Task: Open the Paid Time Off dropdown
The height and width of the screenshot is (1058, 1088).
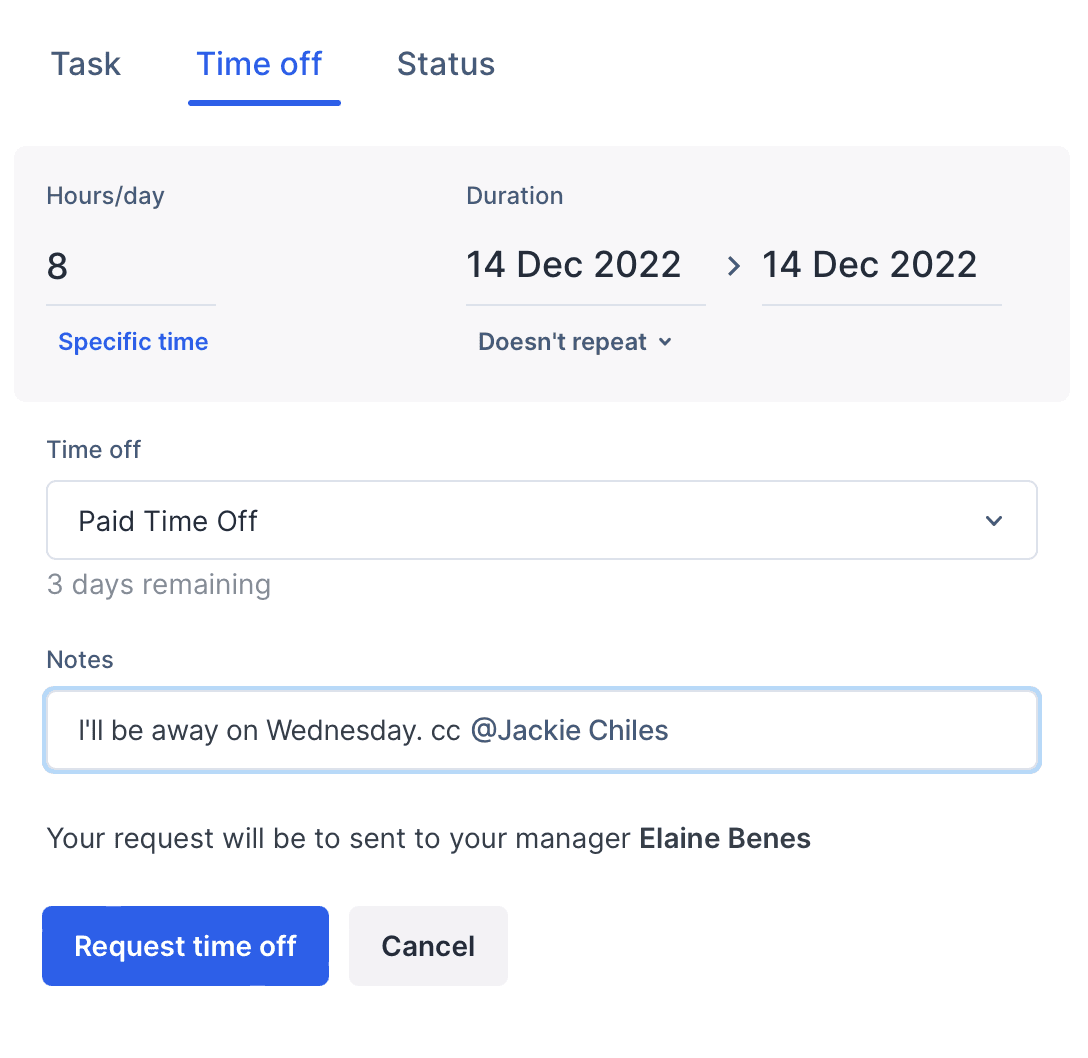Action: pos(540,521)
